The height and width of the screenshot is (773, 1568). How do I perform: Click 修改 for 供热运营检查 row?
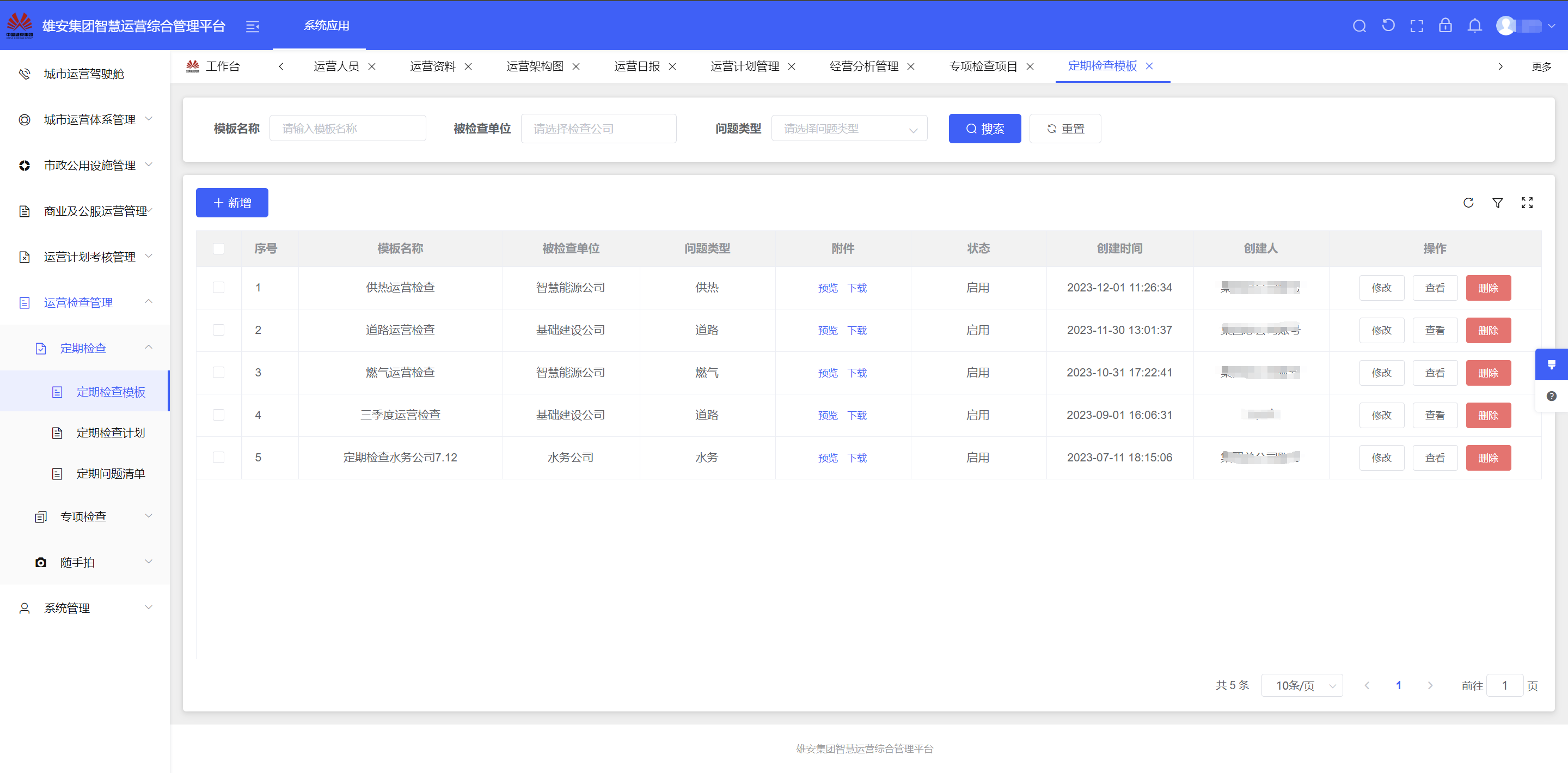click(1382, 288)
